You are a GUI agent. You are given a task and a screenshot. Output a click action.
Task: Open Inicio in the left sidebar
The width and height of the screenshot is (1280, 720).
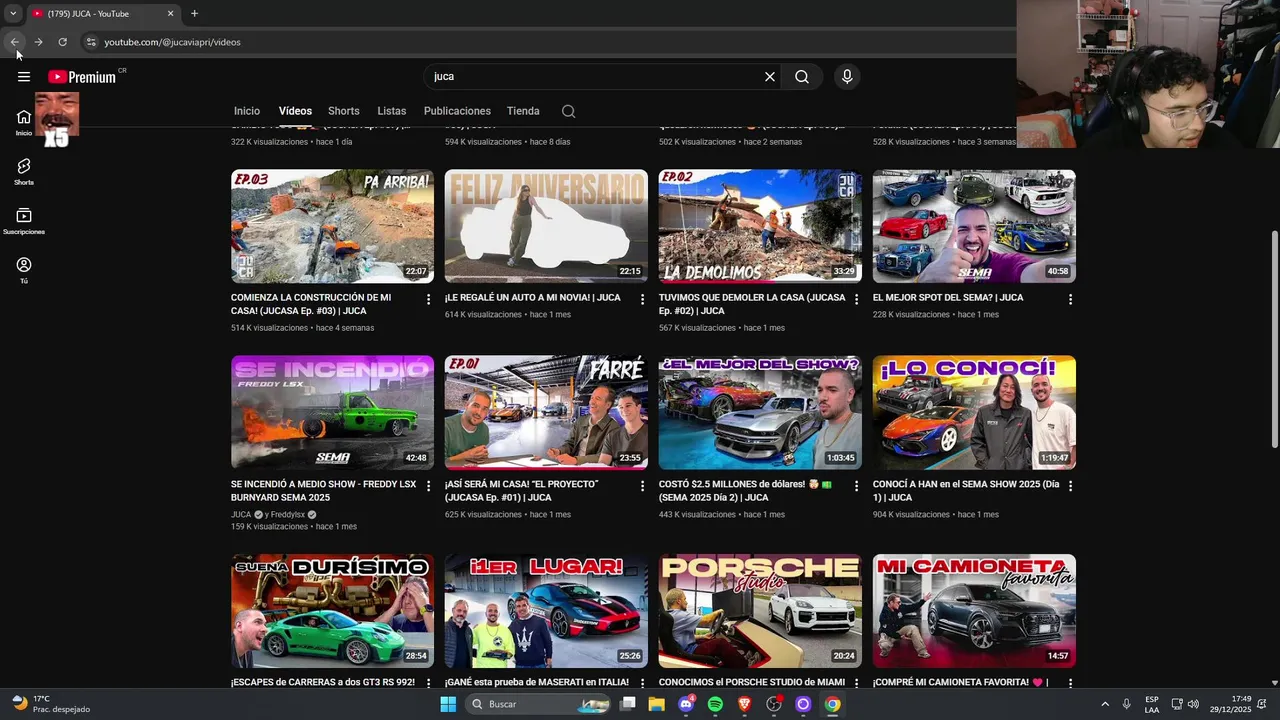(x=24, y=122)
